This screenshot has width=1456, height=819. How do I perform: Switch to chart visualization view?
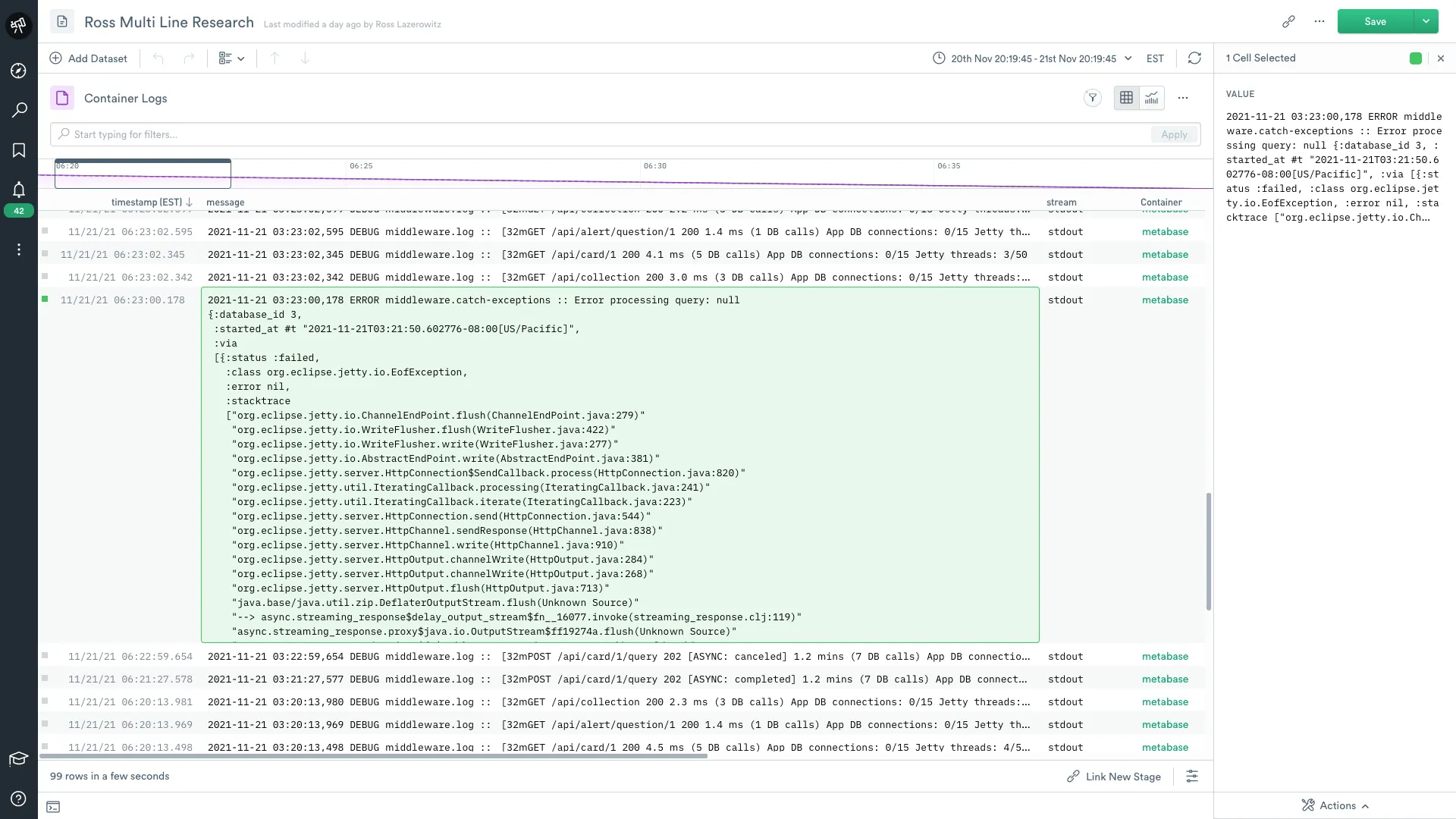[1152, 98]
